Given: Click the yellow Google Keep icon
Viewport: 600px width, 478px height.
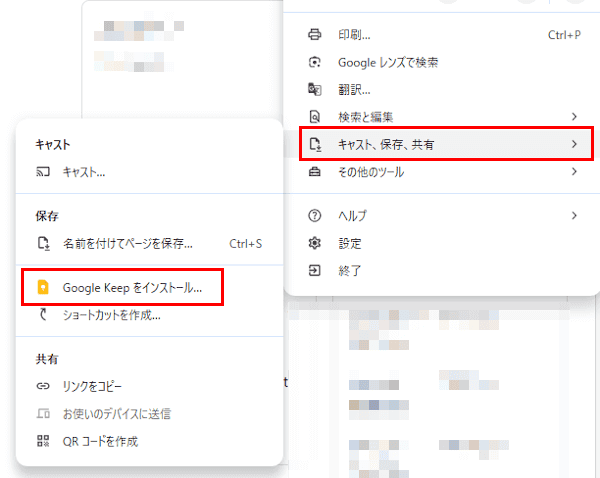Looking at the screenshot, I should [x=43, y=288].
